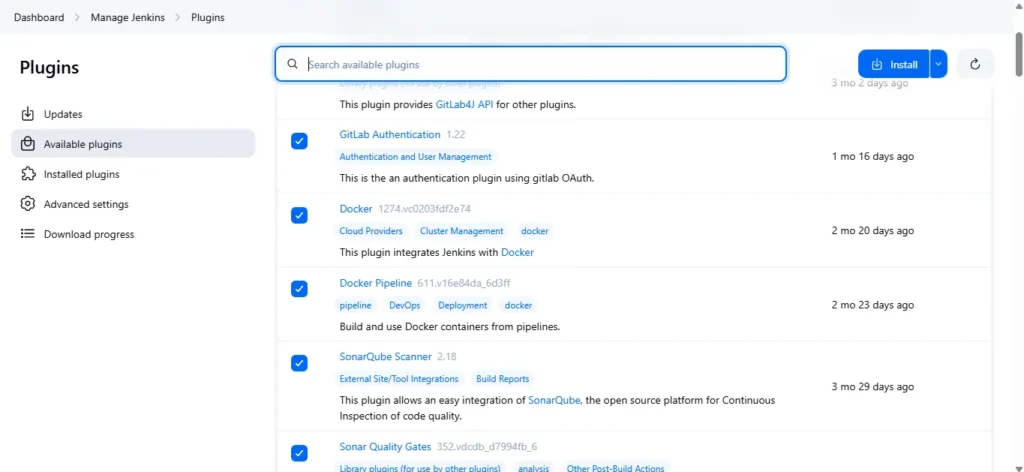Select the Build Reports category tag
Screen dimensions: 1024x472
click(503, 379)
